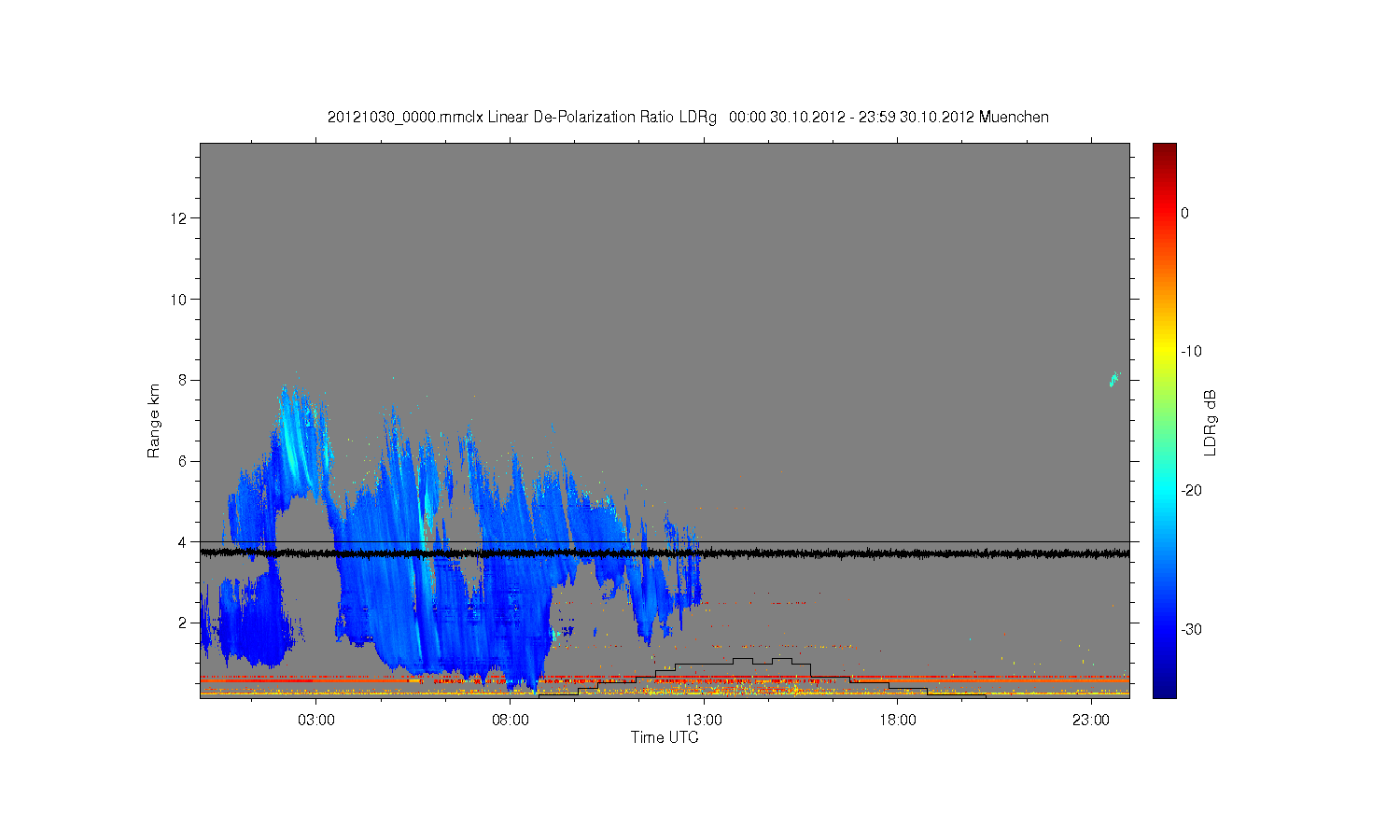Click the colorbar value -30
The height and width of the screenshot is (840, 1400).
1191,630
